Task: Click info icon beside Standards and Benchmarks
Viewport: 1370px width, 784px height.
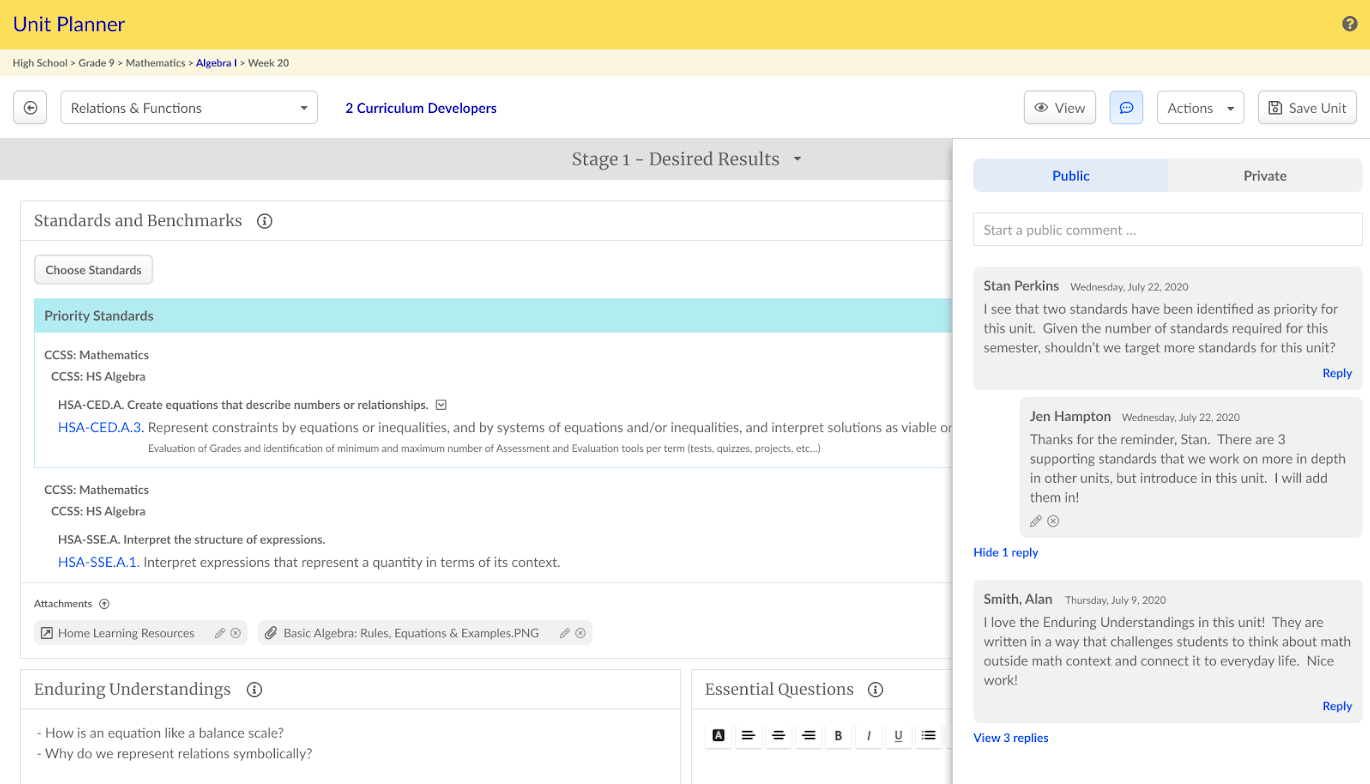Action: (265, 221)
